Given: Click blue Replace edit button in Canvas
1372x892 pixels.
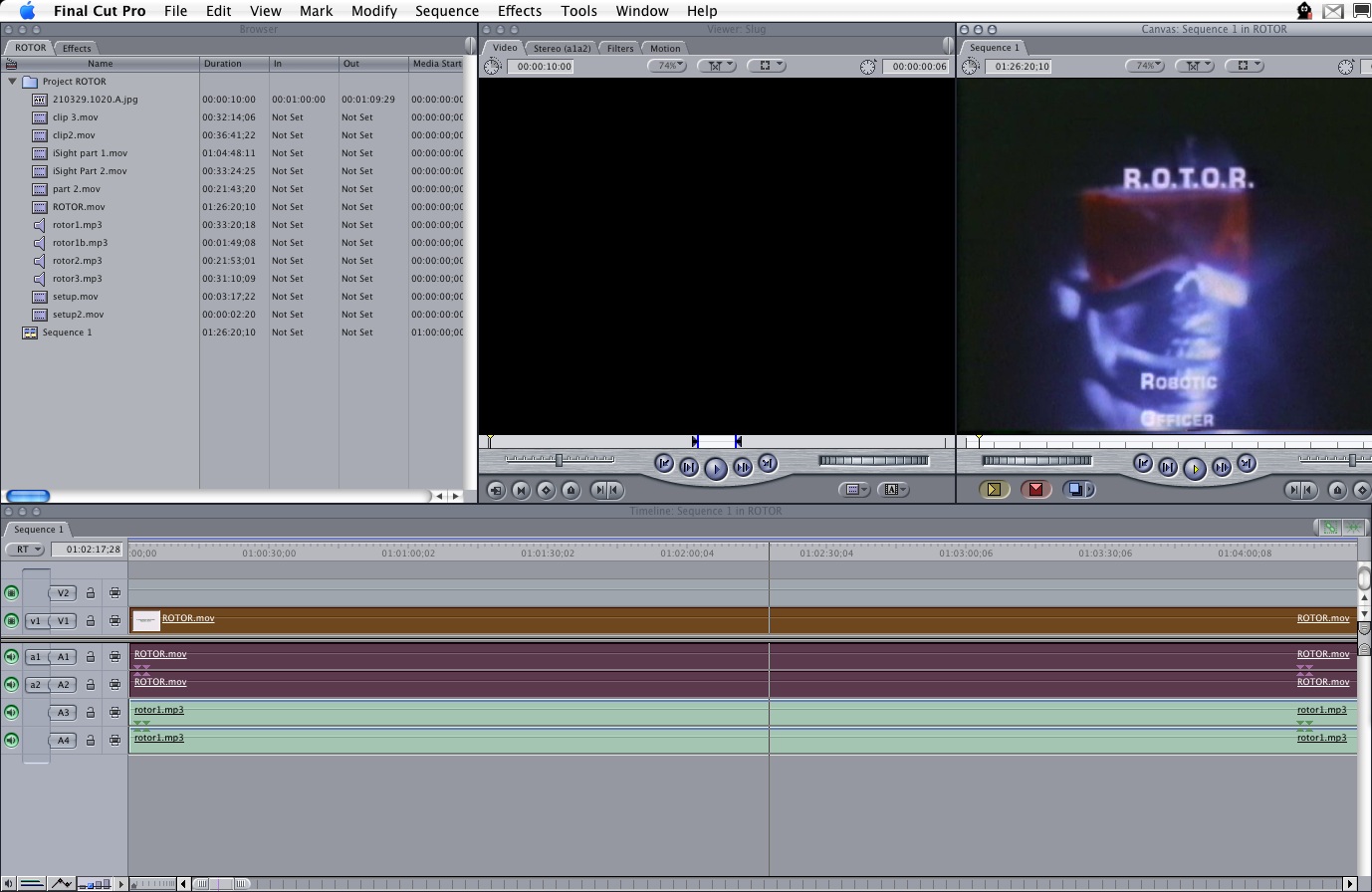Looking at the screenshot, I should click(x=1078, y=489).
